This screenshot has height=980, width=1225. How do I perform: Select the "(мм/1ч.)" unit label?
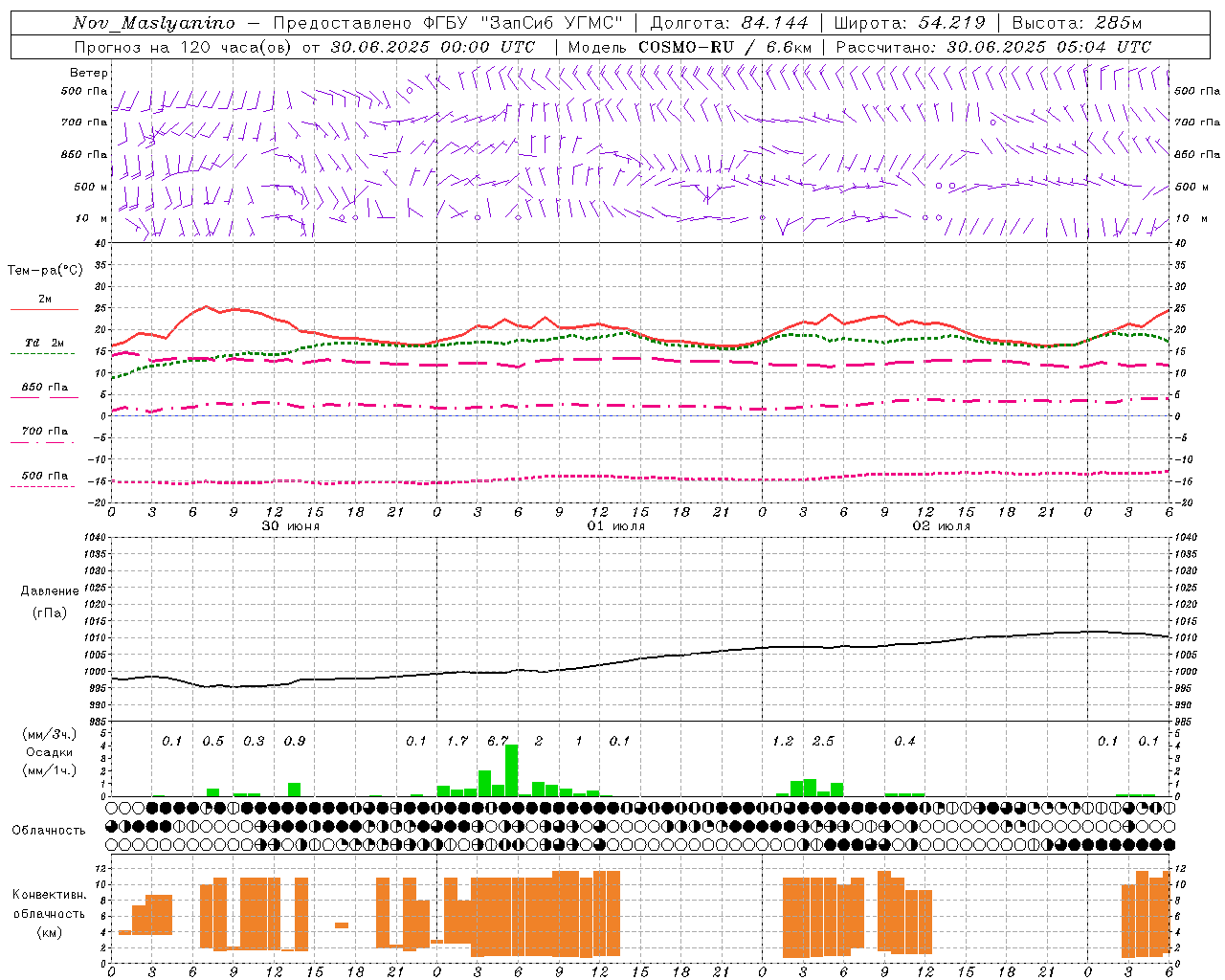tap(50, 770)
